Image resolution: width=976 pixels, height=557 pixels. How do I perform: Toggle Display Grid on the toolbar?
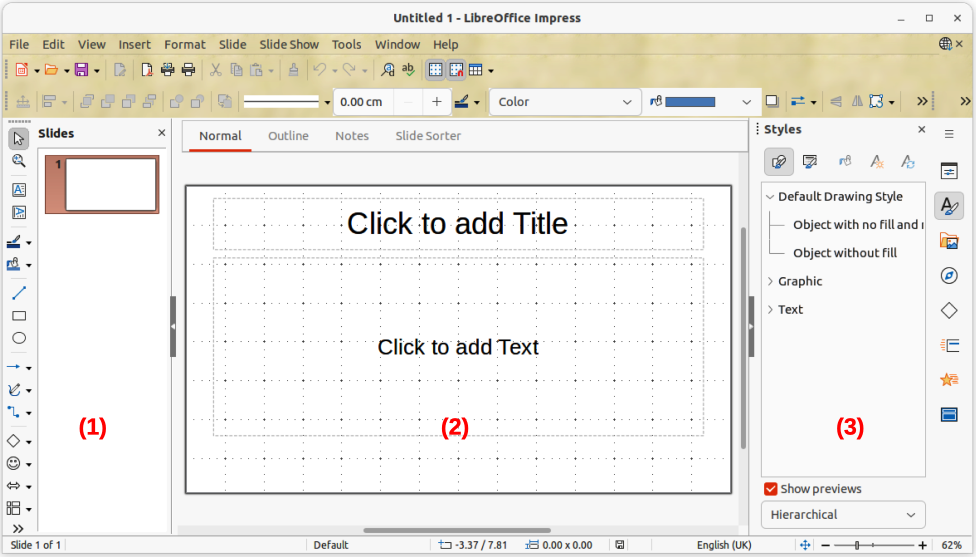(436, 70)
